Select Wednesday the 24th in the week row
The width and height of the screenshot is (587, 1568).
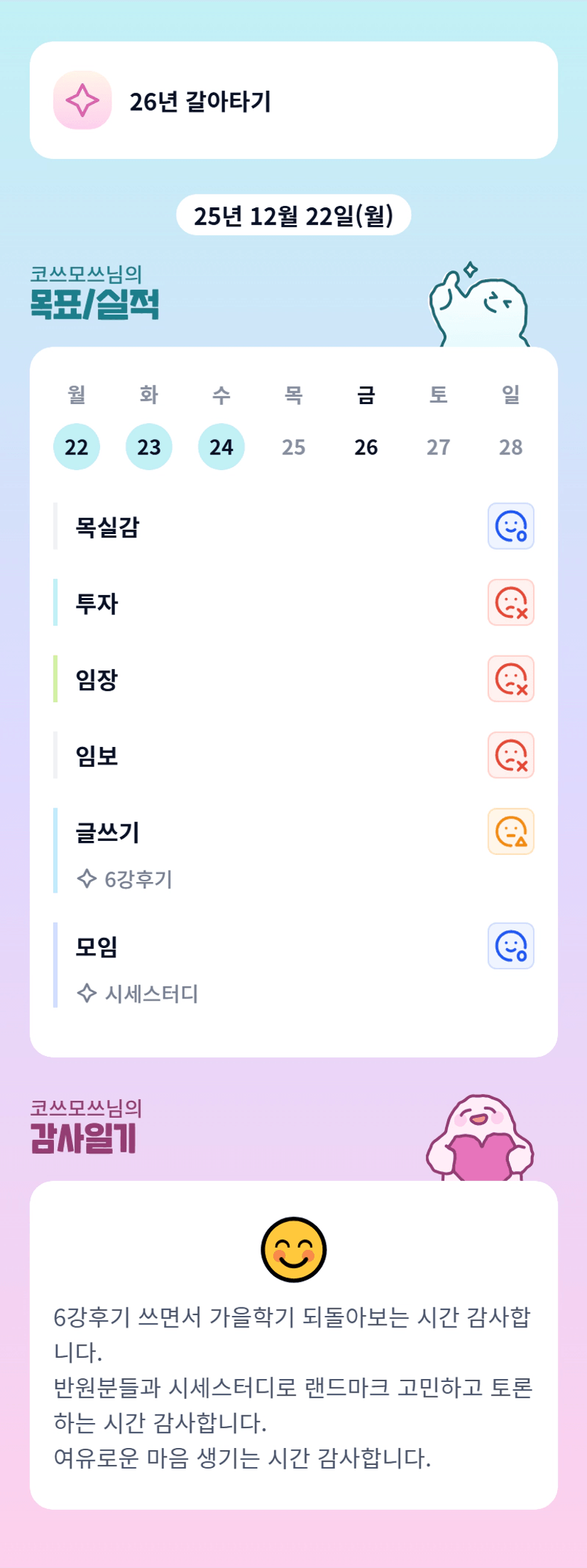pyautogui.click(x=221, y=447)
